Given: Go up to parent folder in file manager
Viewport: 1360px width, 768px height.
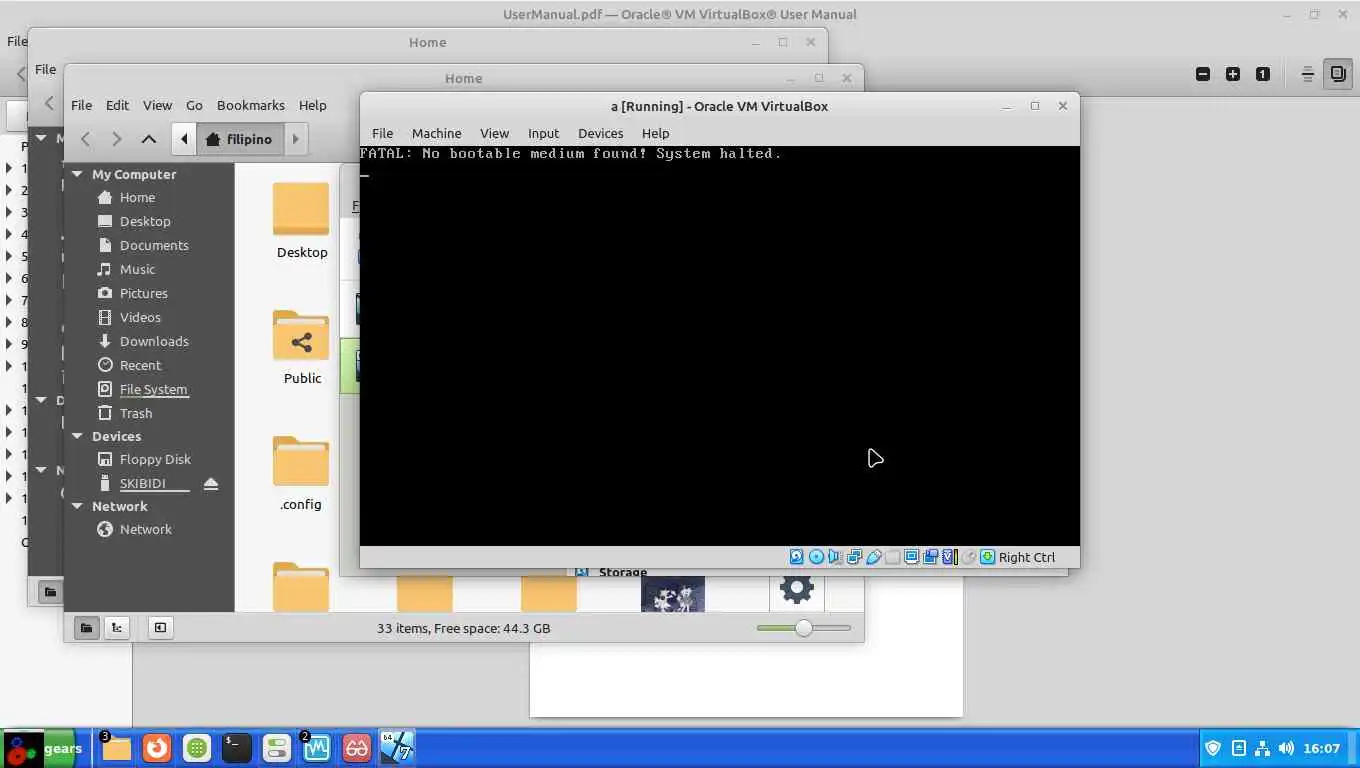Looking at the screenshot, I should [148, 139].
